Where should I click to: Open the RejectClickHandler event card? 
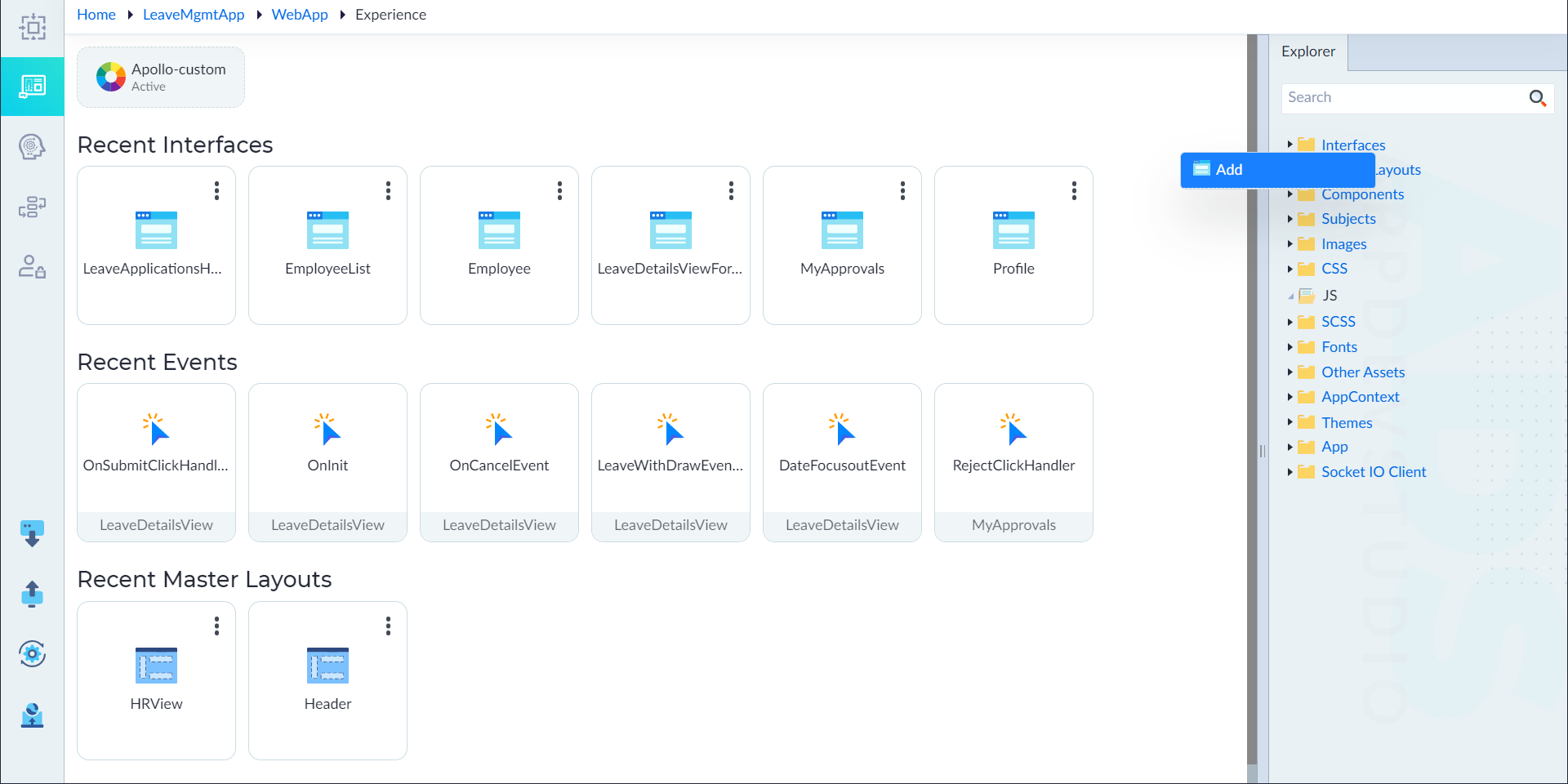(x=1013, y=462)
